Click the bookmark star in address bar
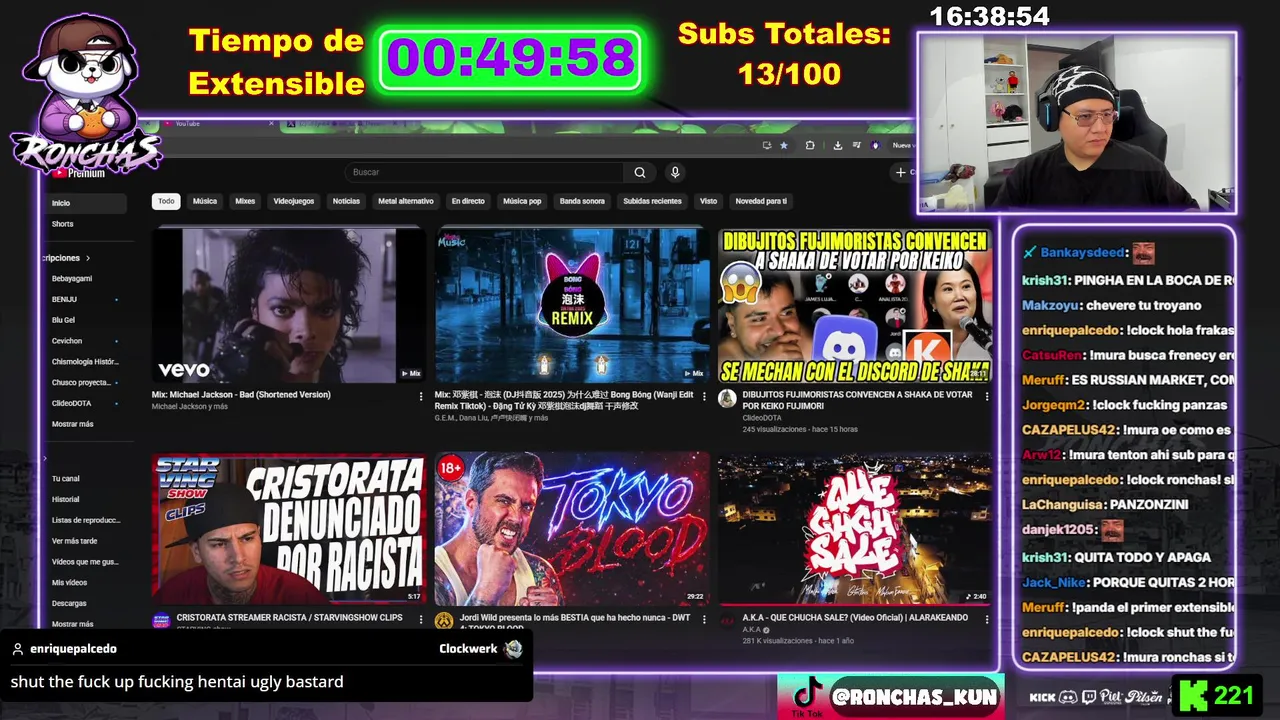 click(784, 145)
